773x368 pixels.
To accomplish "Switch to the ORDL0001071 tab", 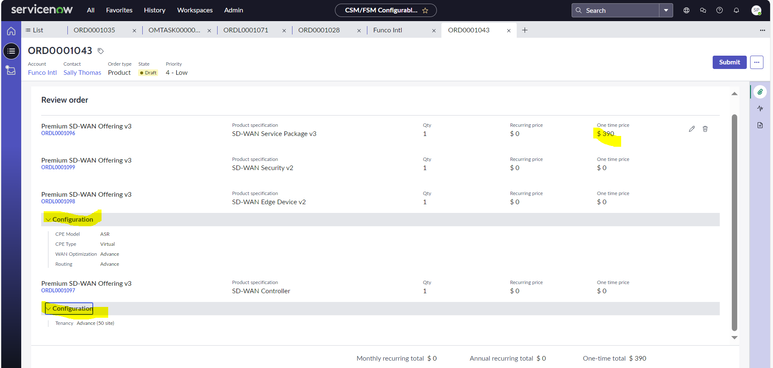I will 246,30.
